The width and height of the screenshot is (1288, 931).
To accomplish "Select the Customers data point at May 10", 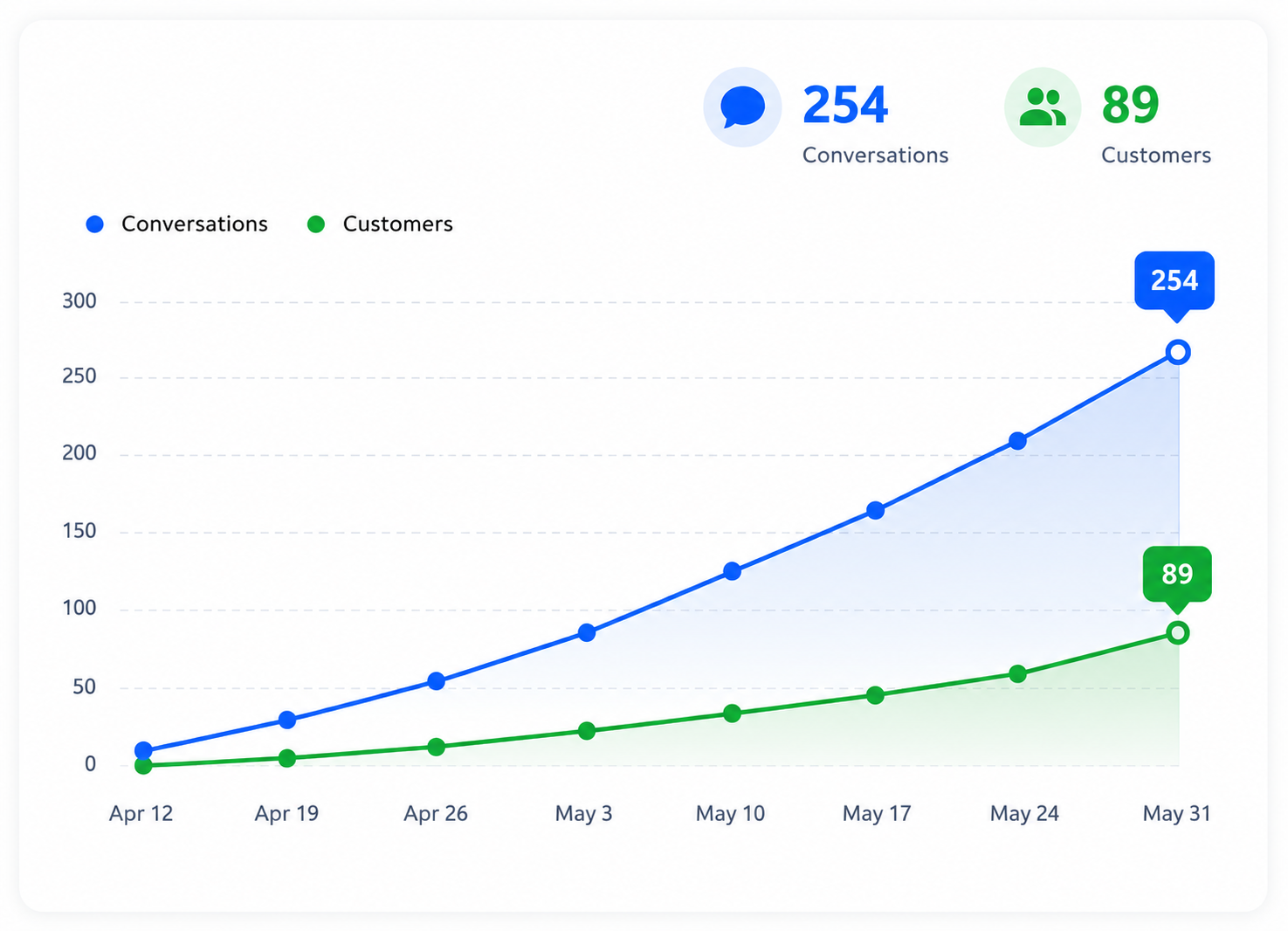I will coord(732,714).
